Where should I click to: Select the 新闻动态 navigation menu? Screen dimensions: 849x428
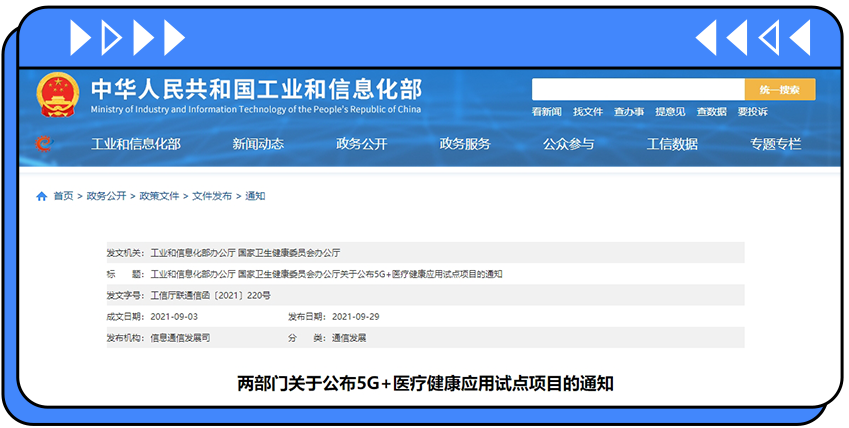(x=258, y=144)
